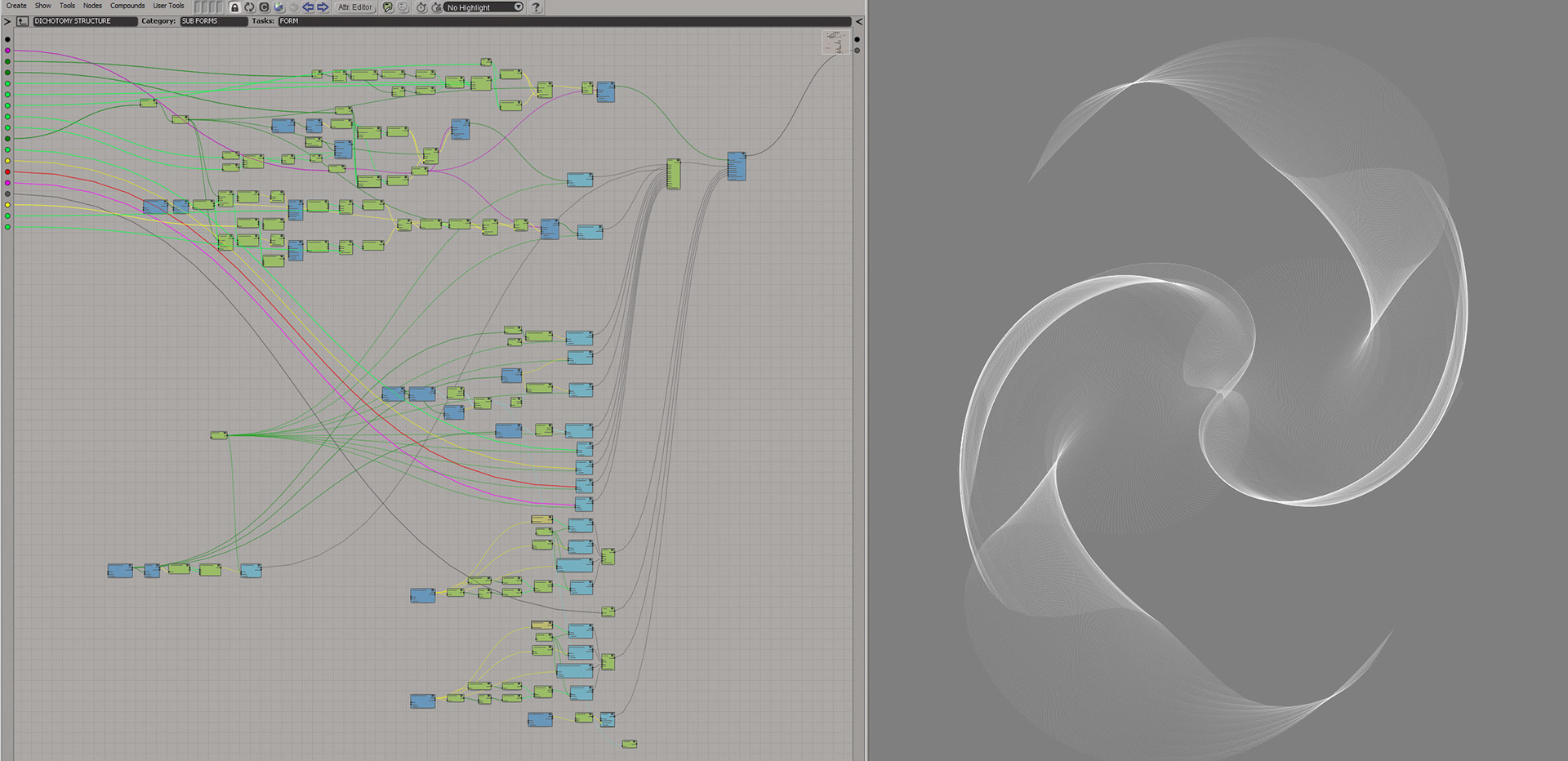The width and height of the screenshot is (1568, 761).
Task: Click the second stopwatch icon
Action: pyautogui.click(x=437, y=7)
